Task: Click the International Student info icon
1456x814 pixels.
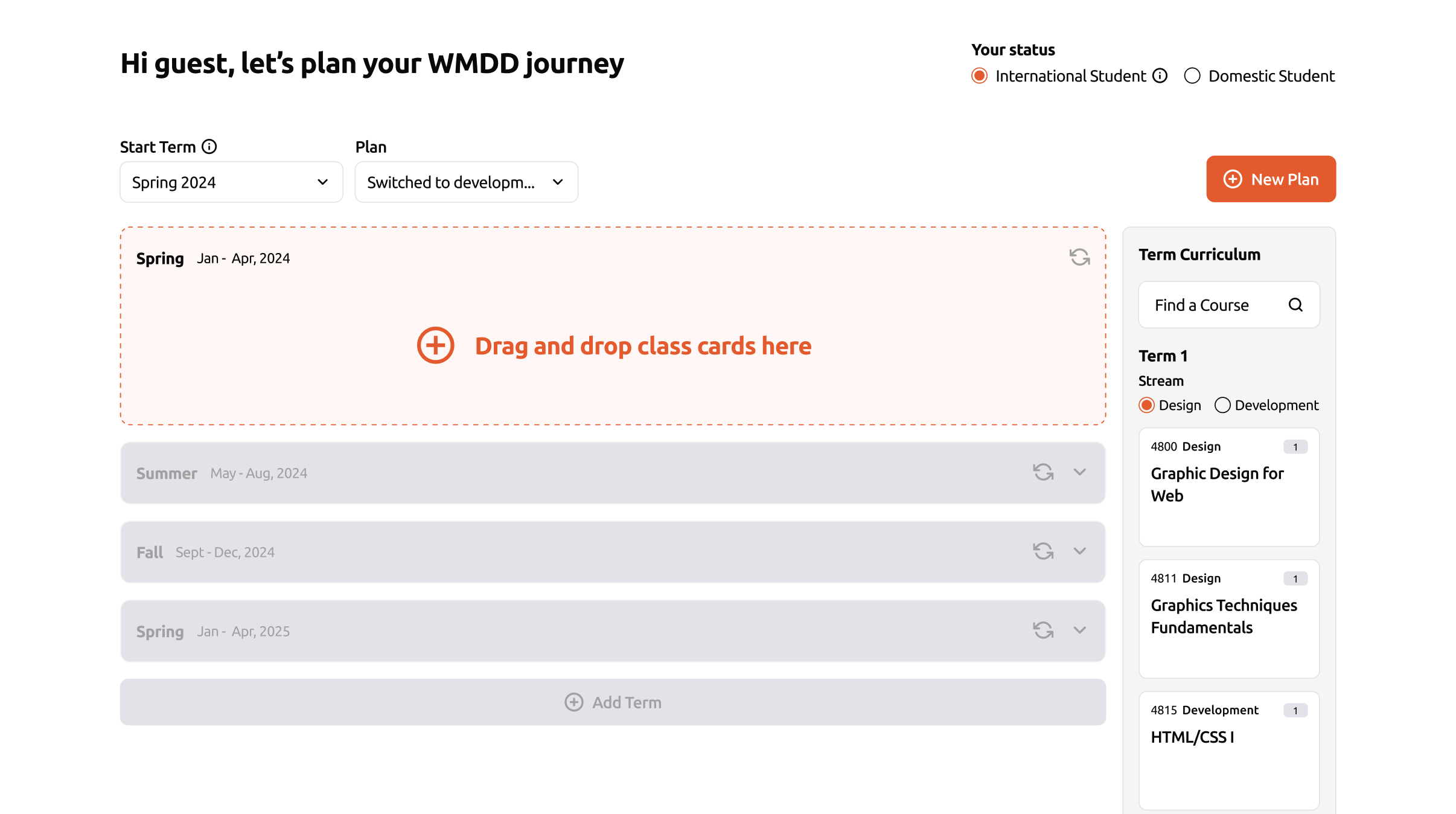Action: coord(1160,76)
